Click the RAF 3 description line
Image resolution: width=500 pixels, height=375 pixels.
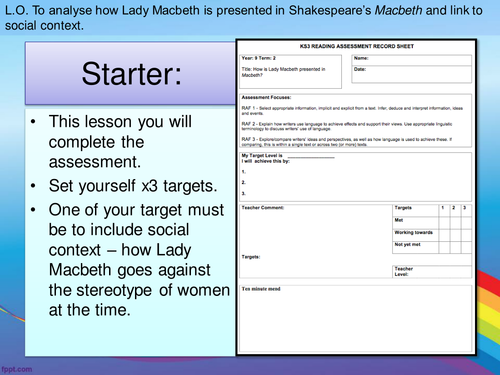pyautogui.click(x=347, y=142)
